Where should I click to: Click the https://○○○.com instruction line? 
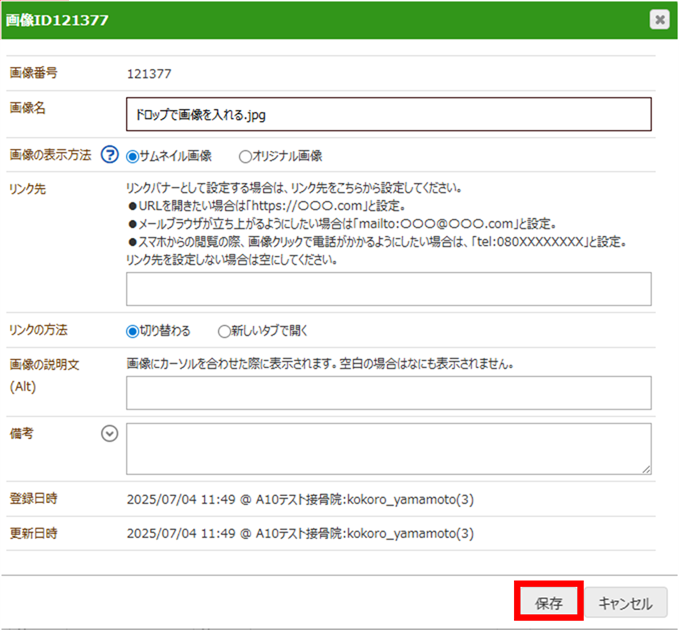(267, 206)
